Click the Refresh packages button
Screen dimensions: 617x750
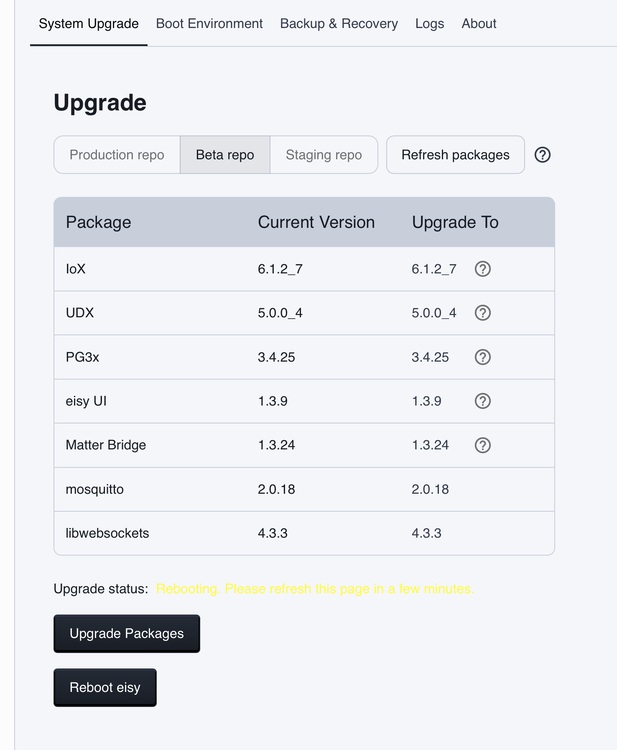pos(455,155)
